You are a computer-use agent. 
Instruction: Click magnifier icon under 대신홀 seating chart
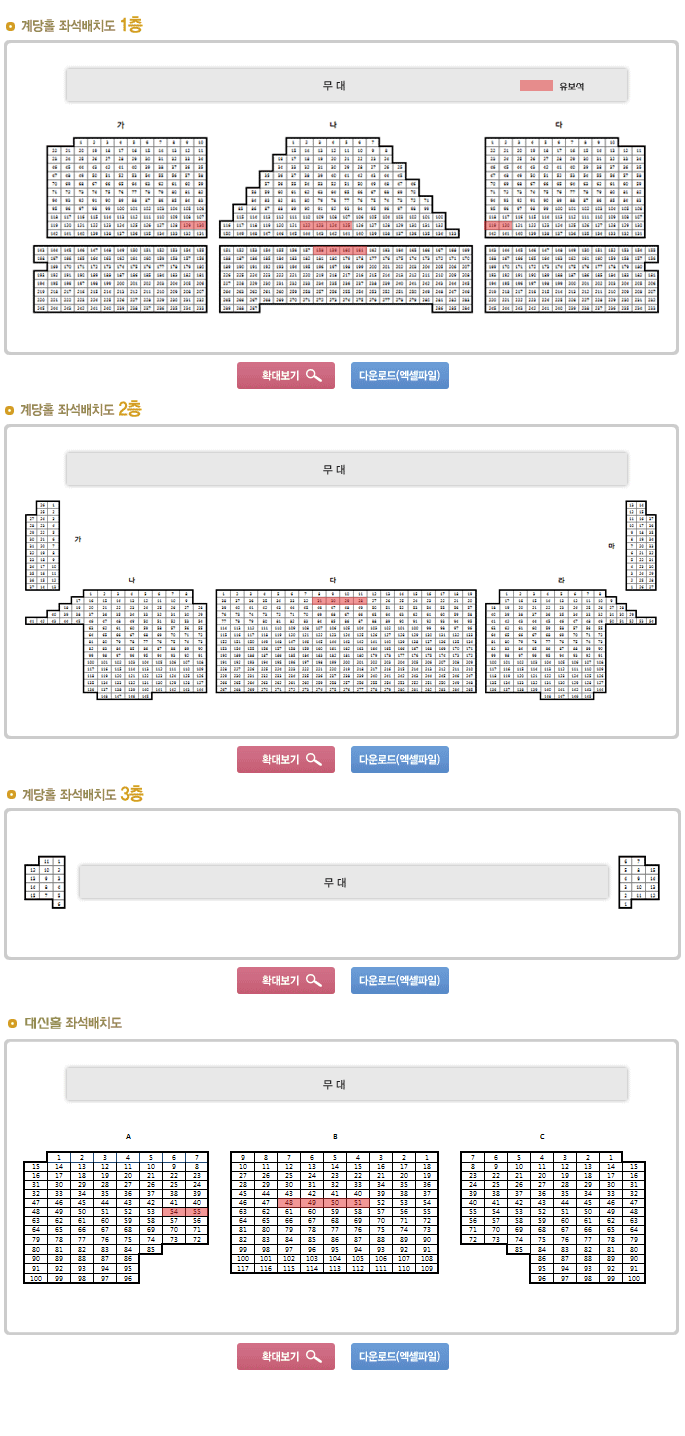click(314, 1357)
